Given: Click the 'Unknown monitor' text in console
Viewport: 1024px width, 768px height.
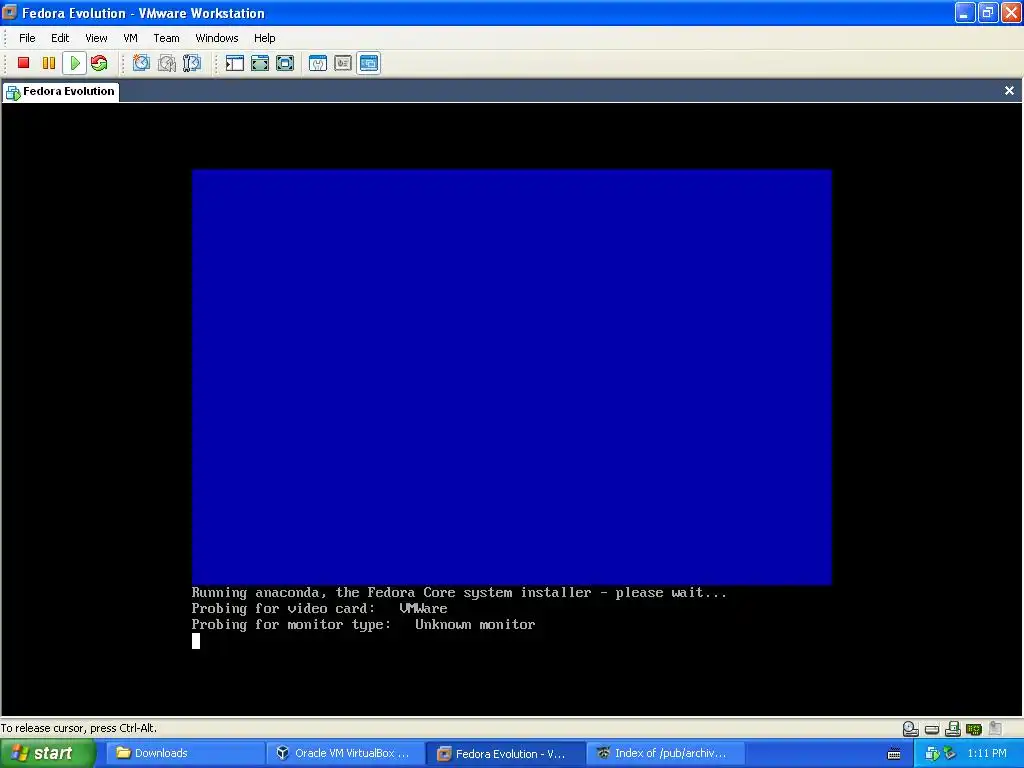Looking at the screenshot, I should click(475, 624).
